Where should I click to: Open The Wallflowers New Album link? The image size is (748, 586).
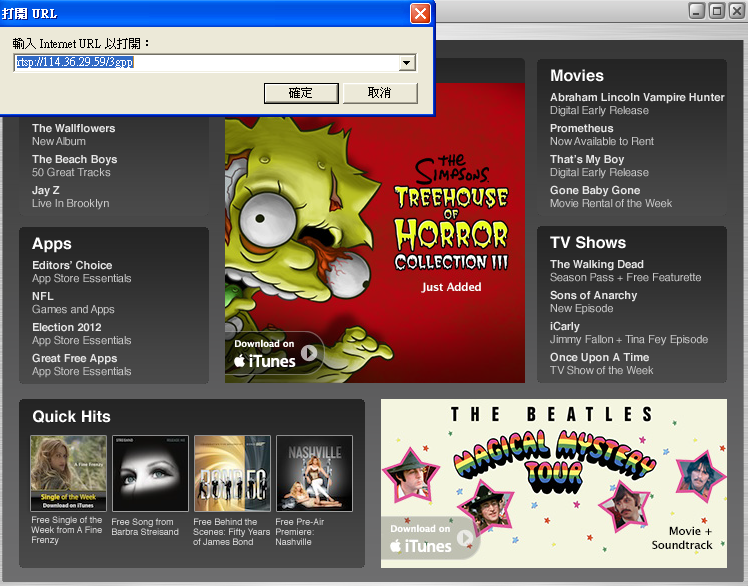(x=73, y=135)
